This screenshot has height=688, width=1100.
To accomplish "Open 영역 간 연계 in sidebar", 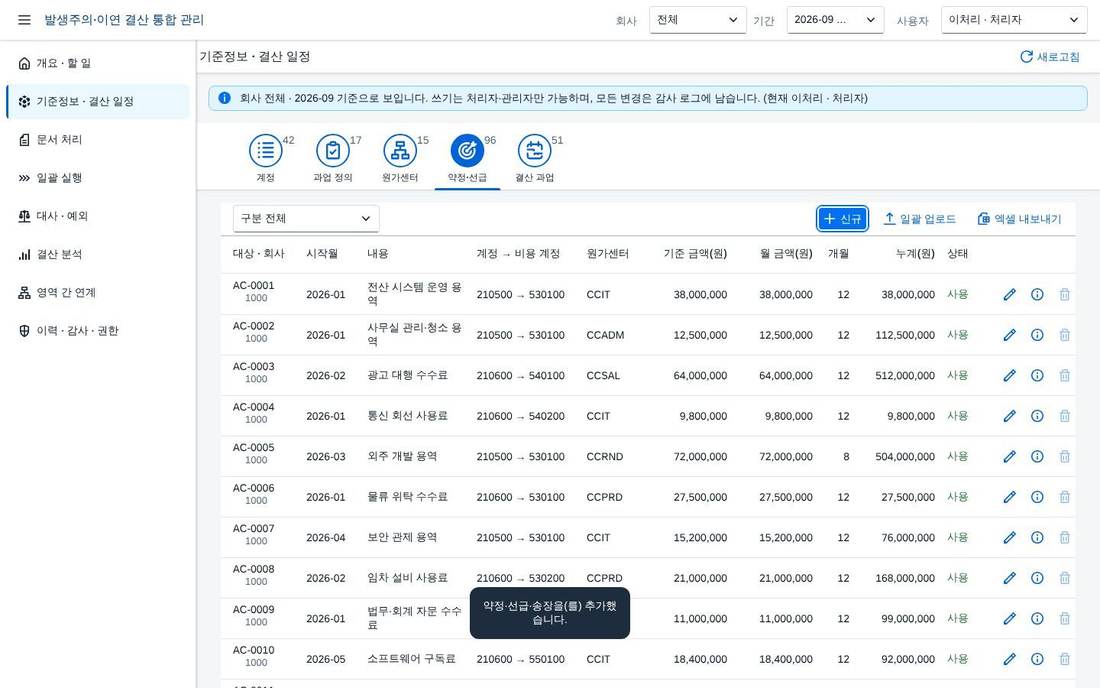I will click(x=98, y=292).
